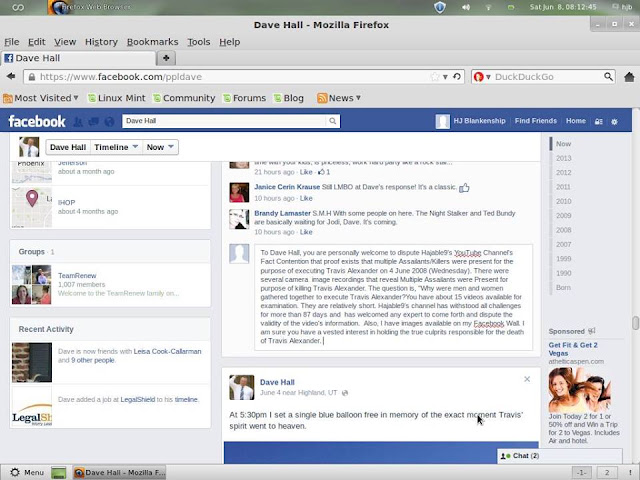Open the Firefox home page icon
Image resolution: width=640 pixels, height=480 pixels.
[x=629, y=77]
